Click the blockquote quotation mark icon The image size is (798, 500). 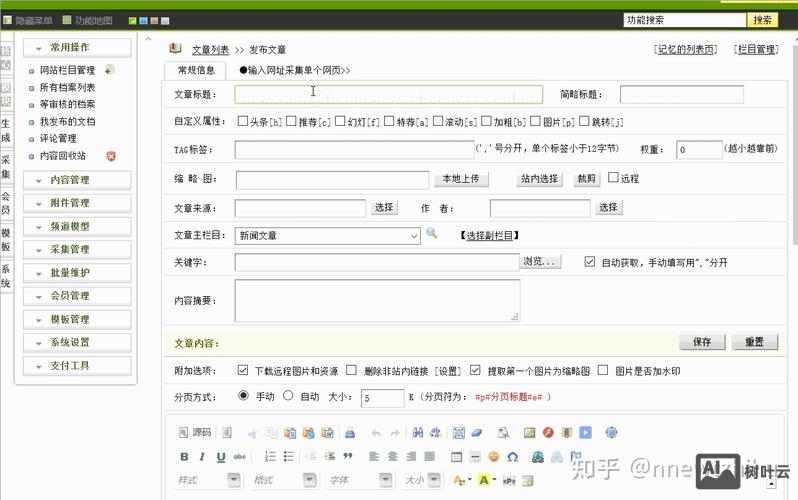point(348,457)
